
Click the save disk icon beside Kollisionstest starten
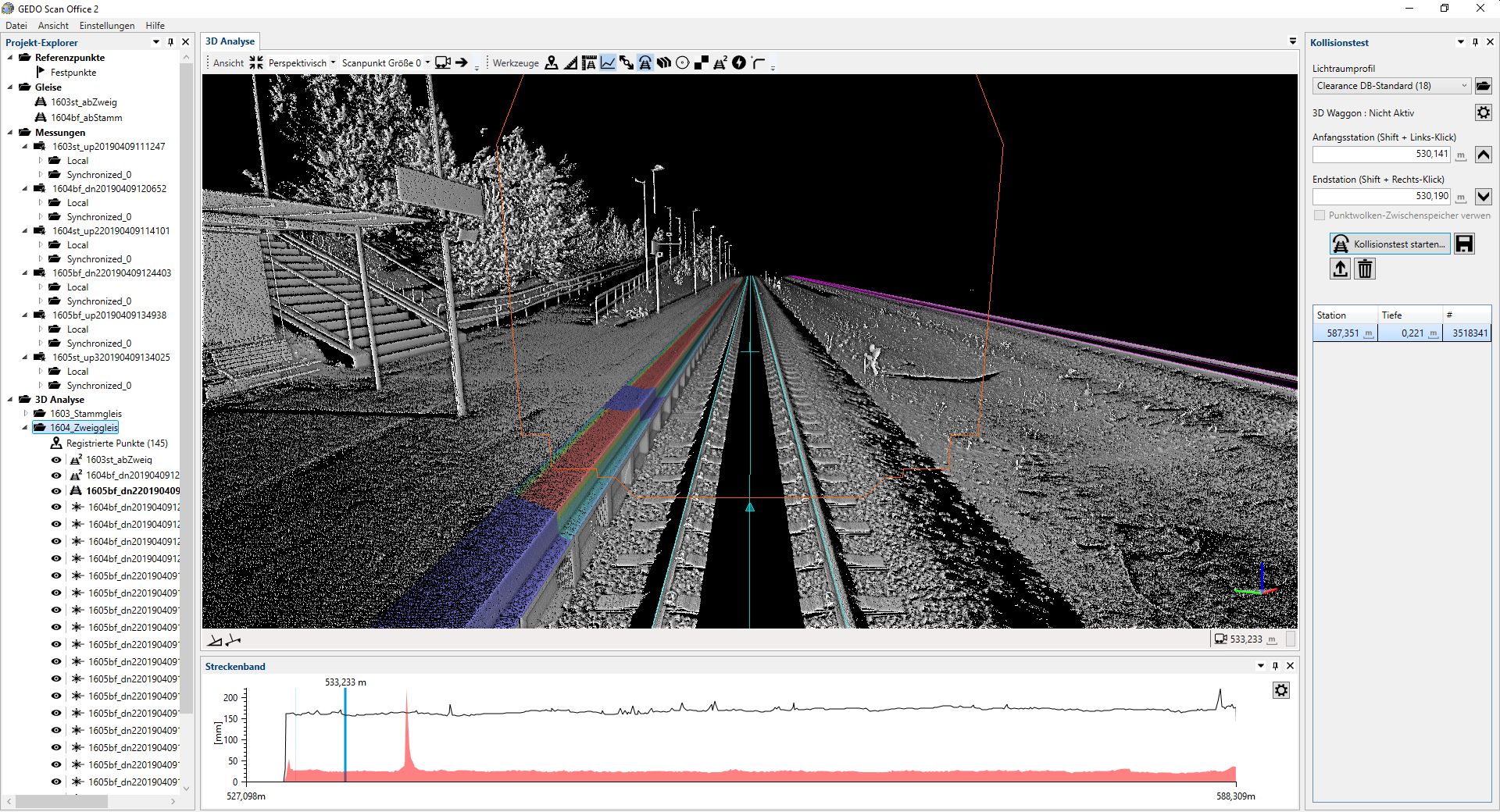coord(1464,244)
